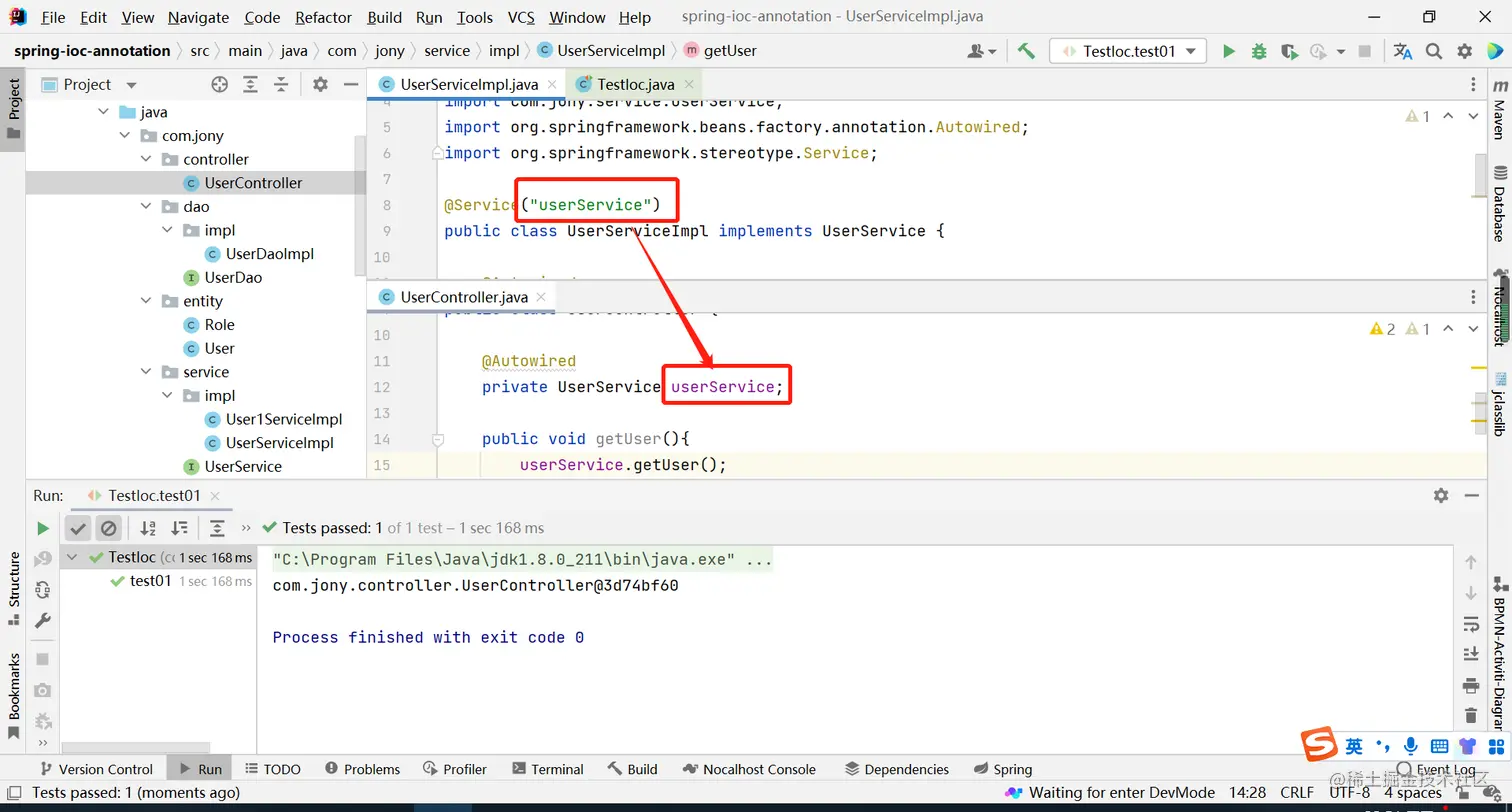Build project with the hammer icon
1512x812 pixels.
[1026, 51]
